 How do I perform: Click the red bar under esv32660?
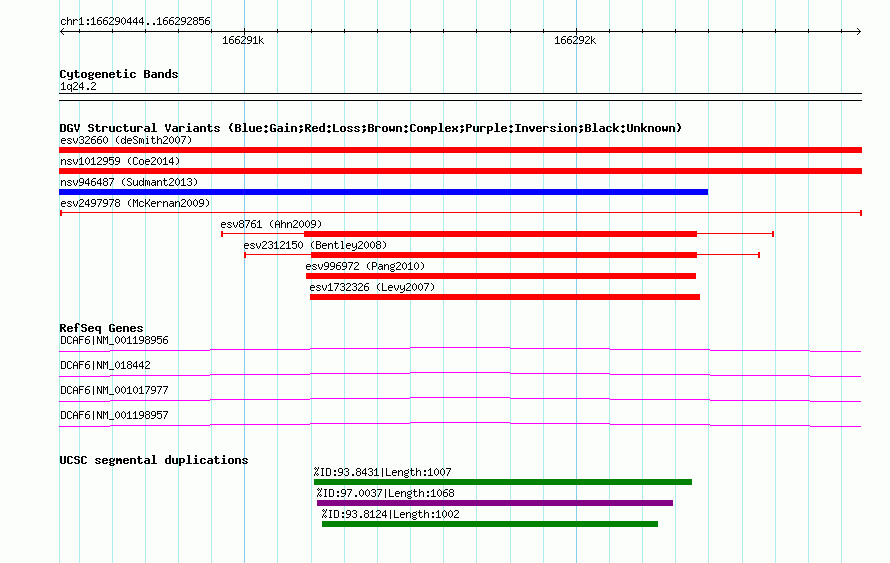[460, 150]
